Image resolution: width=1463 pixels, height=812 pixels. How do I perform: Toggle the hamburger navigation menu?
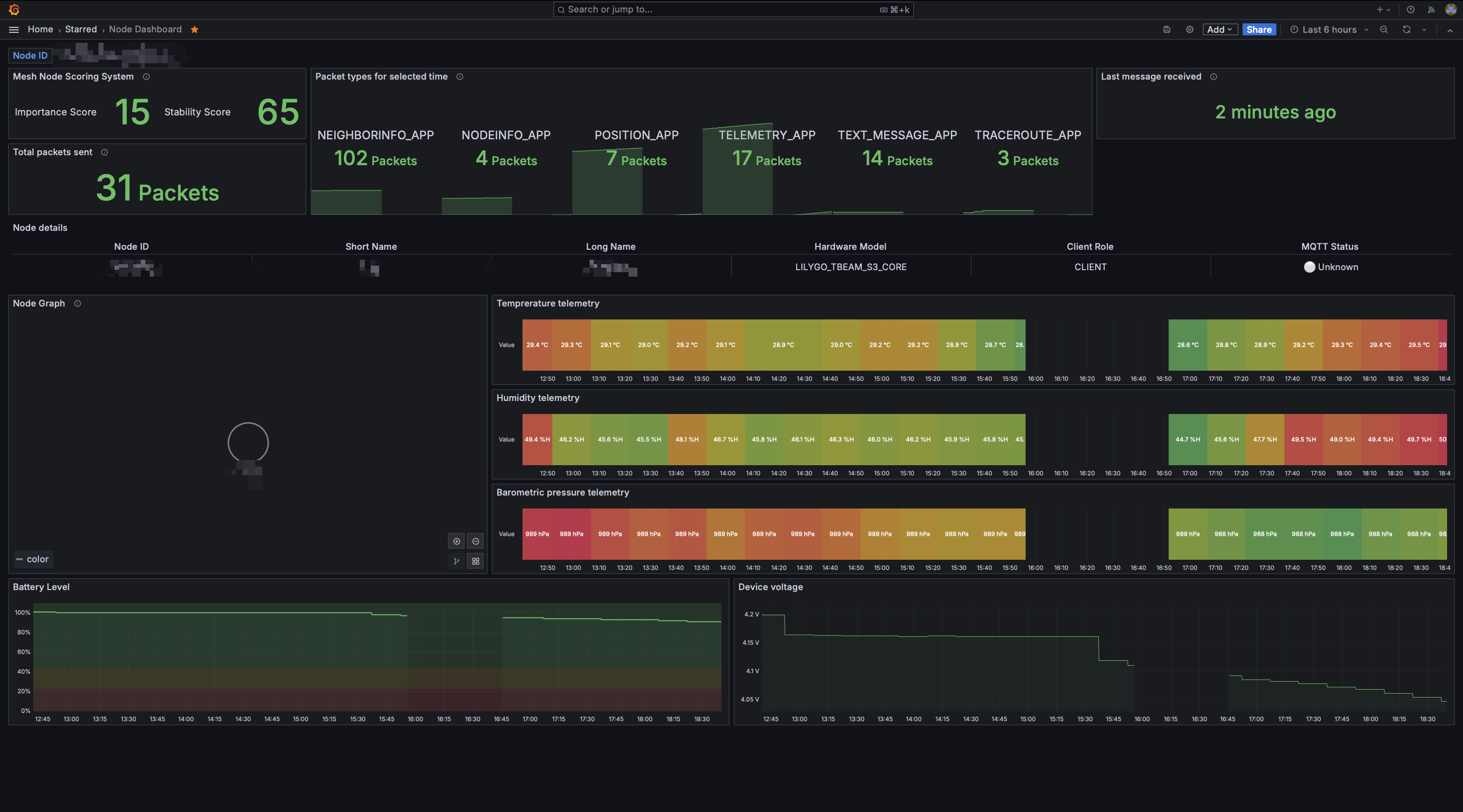coord(13,29)
